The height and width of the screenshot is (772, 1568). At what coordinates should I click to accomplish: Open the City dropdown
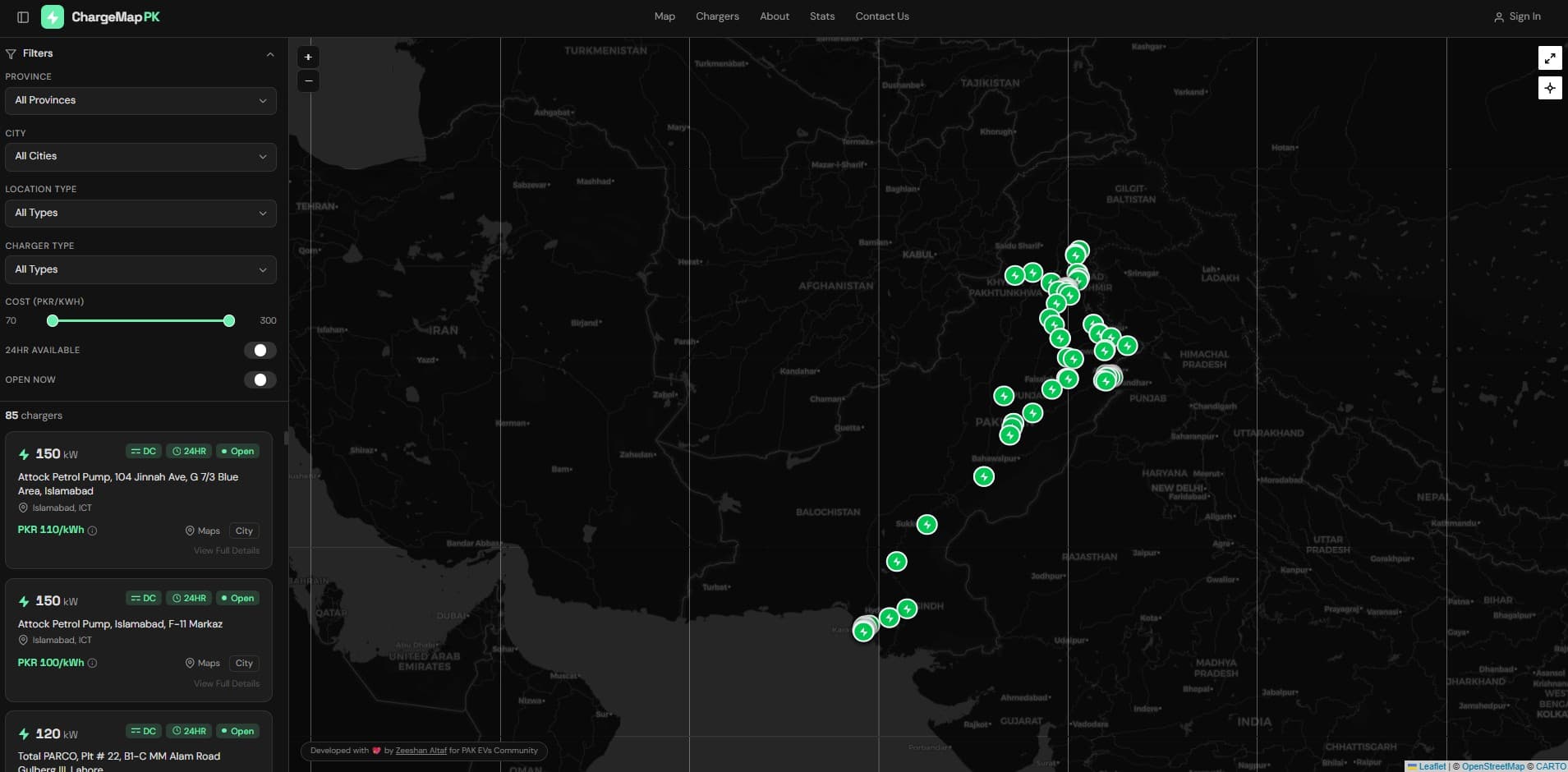[x=140, y=156]
